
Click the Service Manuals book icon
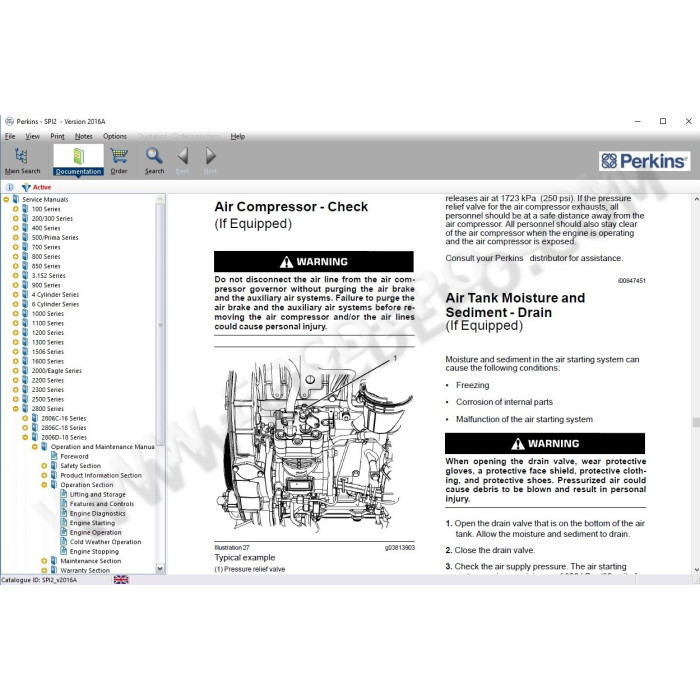click(16, 199)
